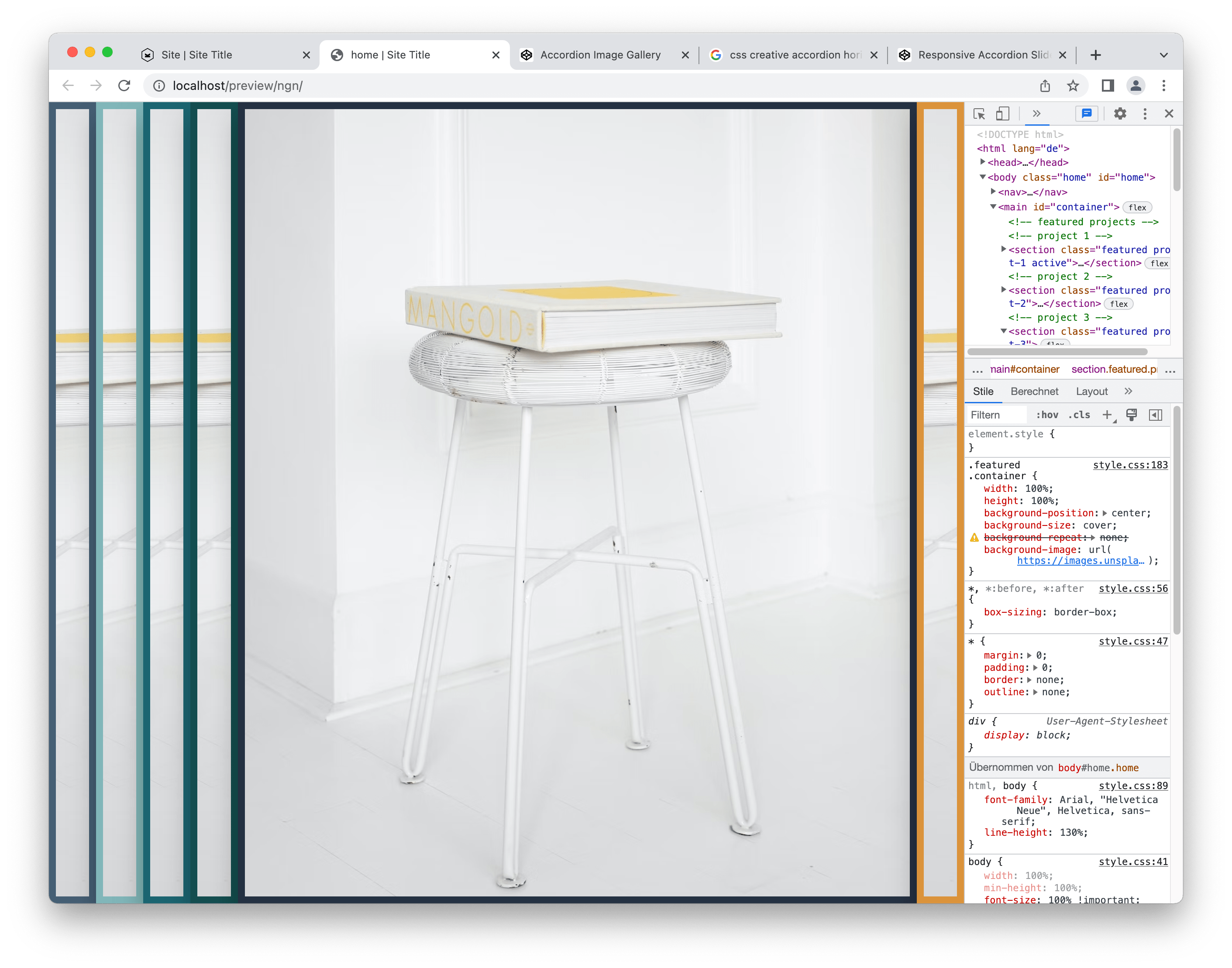This screenshot has height=968, width=1232.
Task: Bookmark this page with star icon
Action: coord(1073,86)
